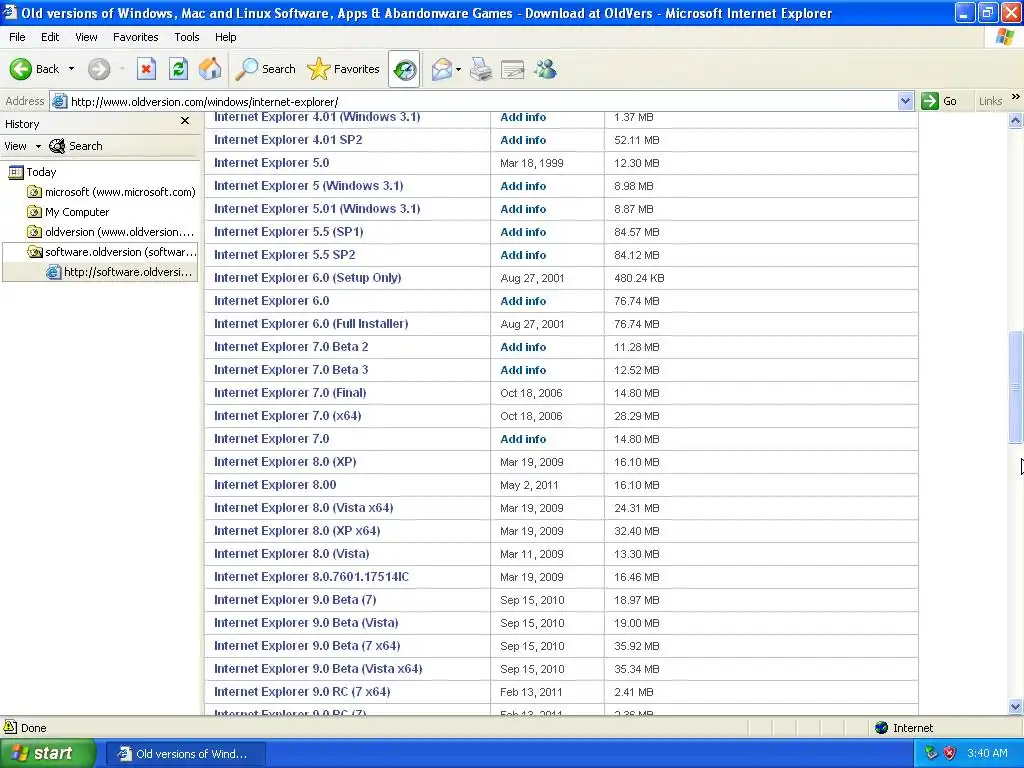Viewport: 1024px width, 768px height.
Task: Click the address bar URL field
Action: click(483, 101)
